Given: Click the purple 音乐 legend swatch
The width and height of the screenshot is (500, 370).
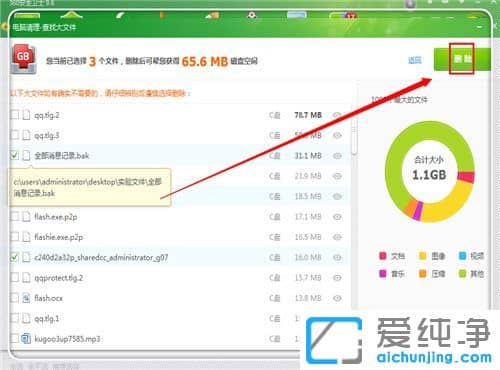Looking at the screenshot, I should pyautogui.click(x=383, y=274).
